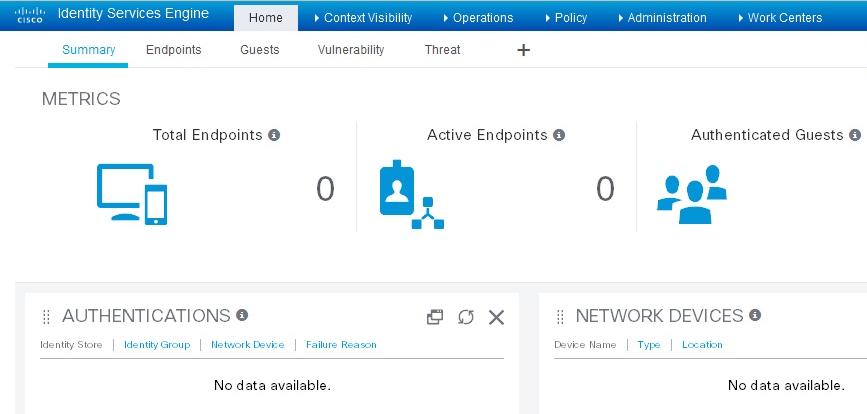This screenshot has height=414, width=867.
Task: Click the Network Devices panel drag handle
Action: coord(560,317)
